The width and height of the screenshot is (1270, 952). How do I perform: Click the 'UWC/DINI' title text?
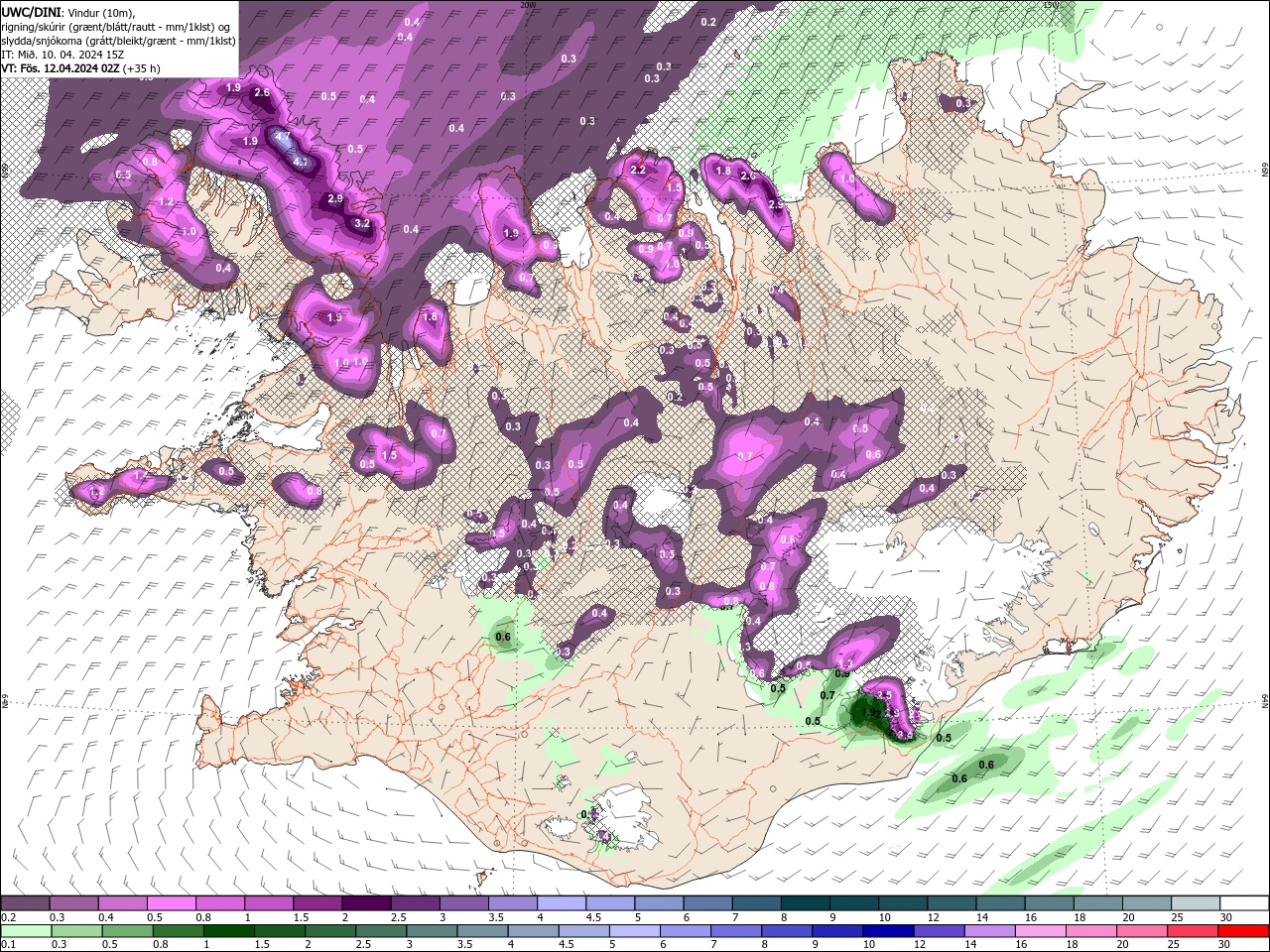click(31, 12)
